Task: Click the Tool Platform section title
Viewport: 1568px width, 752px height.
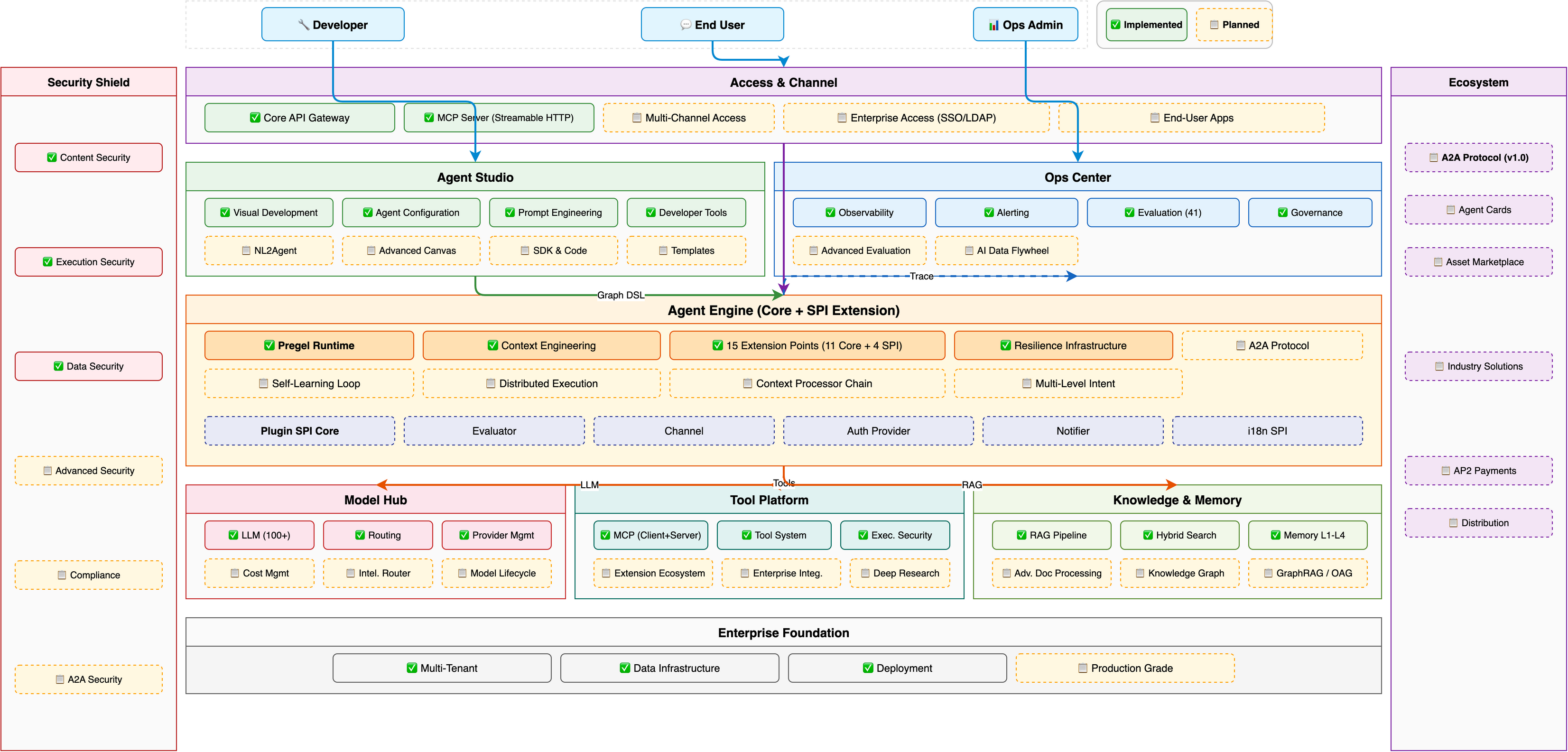Action: click(x=770, y=500)
